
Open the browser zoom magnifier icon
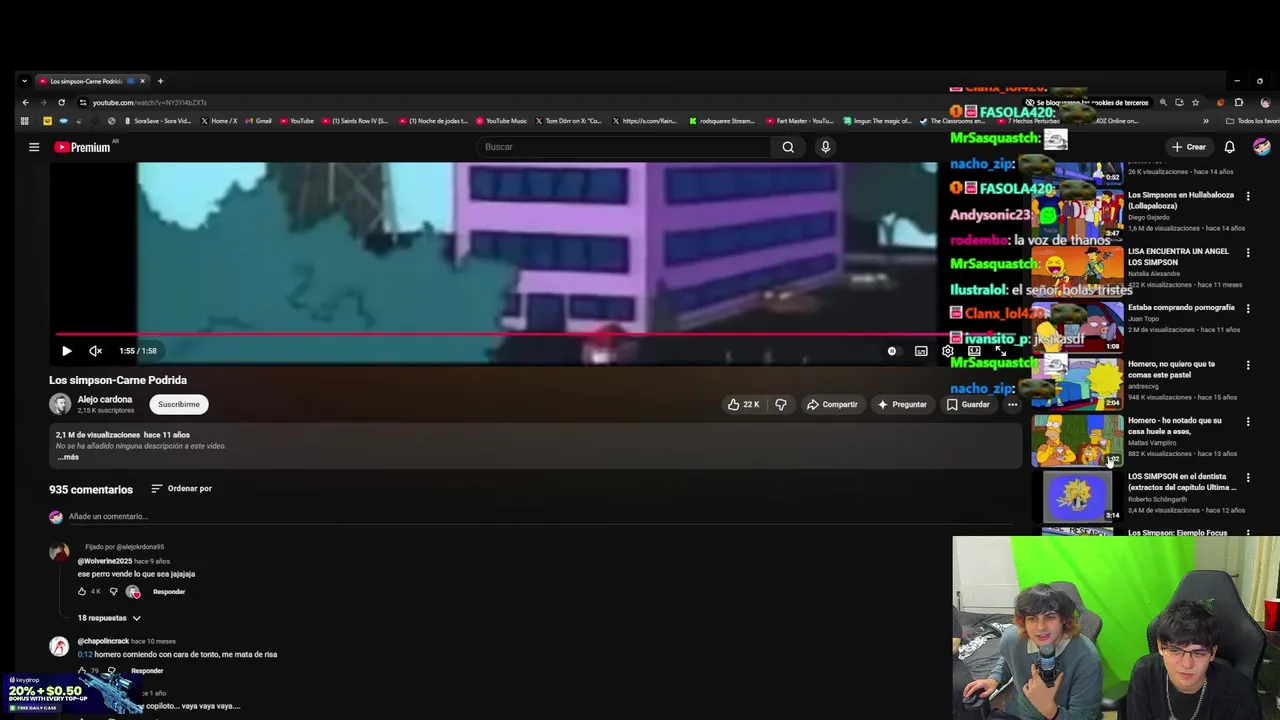click(1163, 102)
